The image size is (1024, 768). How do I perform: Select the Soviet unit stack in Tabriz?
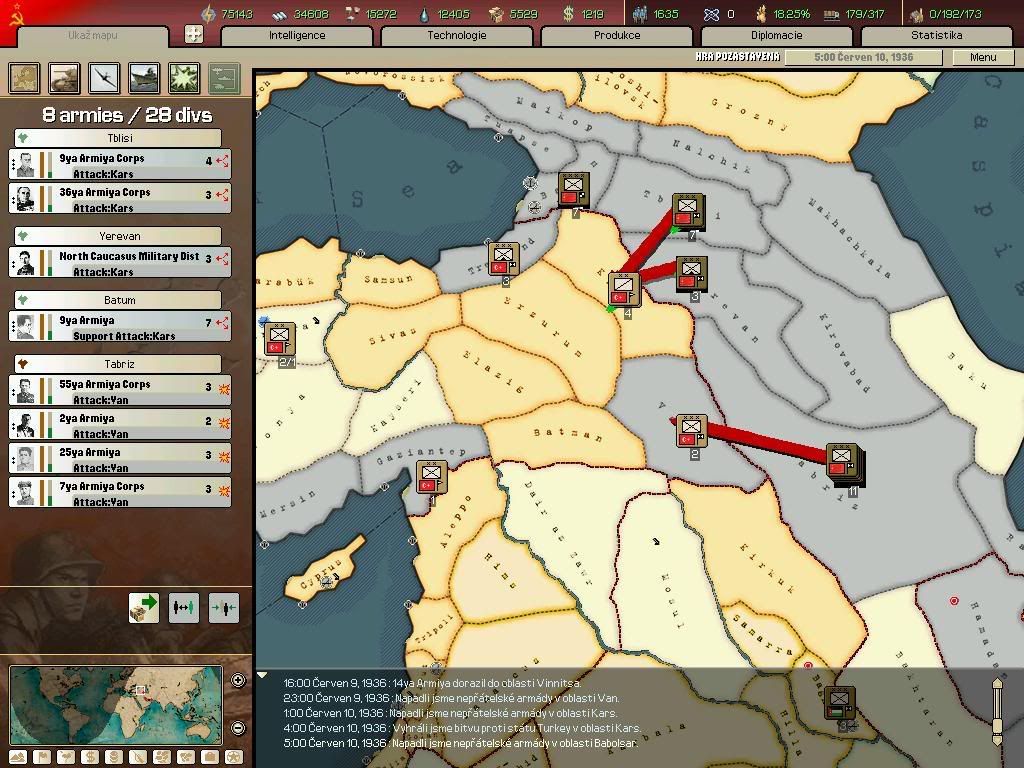tap(844, 463)
